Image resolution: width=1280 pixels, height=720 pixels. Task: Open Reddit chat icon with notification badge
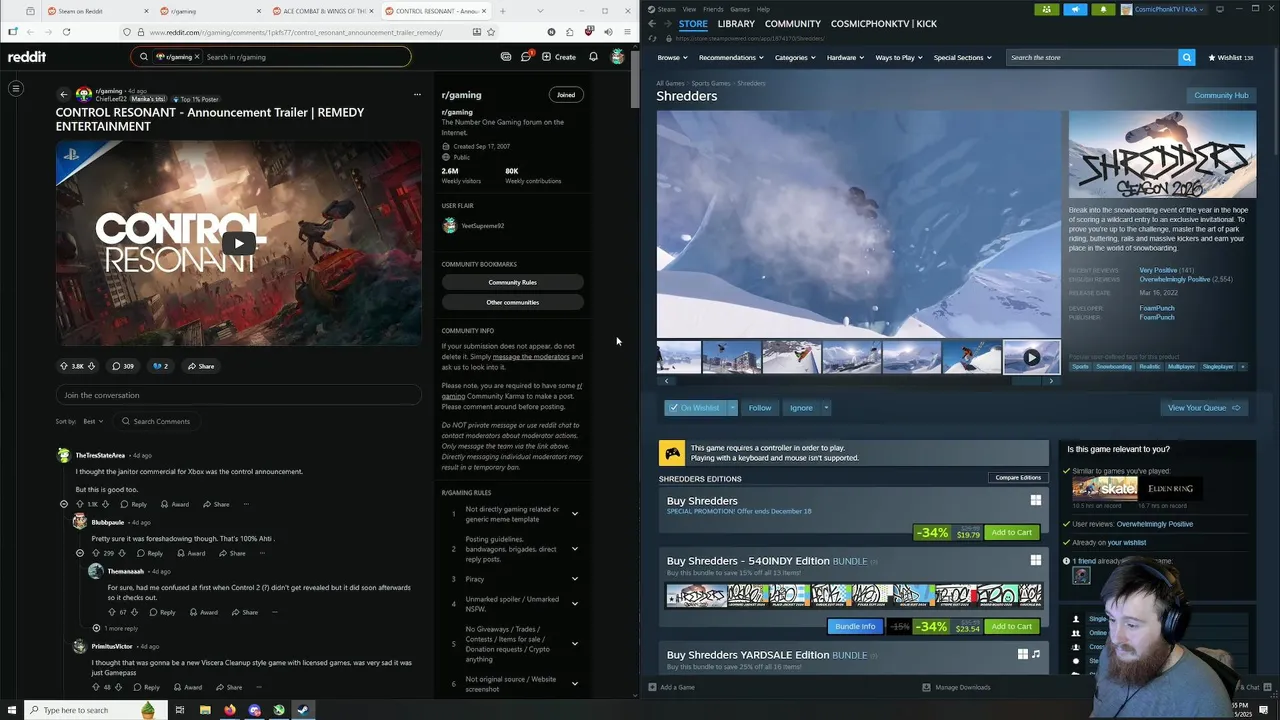tap(526, 57)
